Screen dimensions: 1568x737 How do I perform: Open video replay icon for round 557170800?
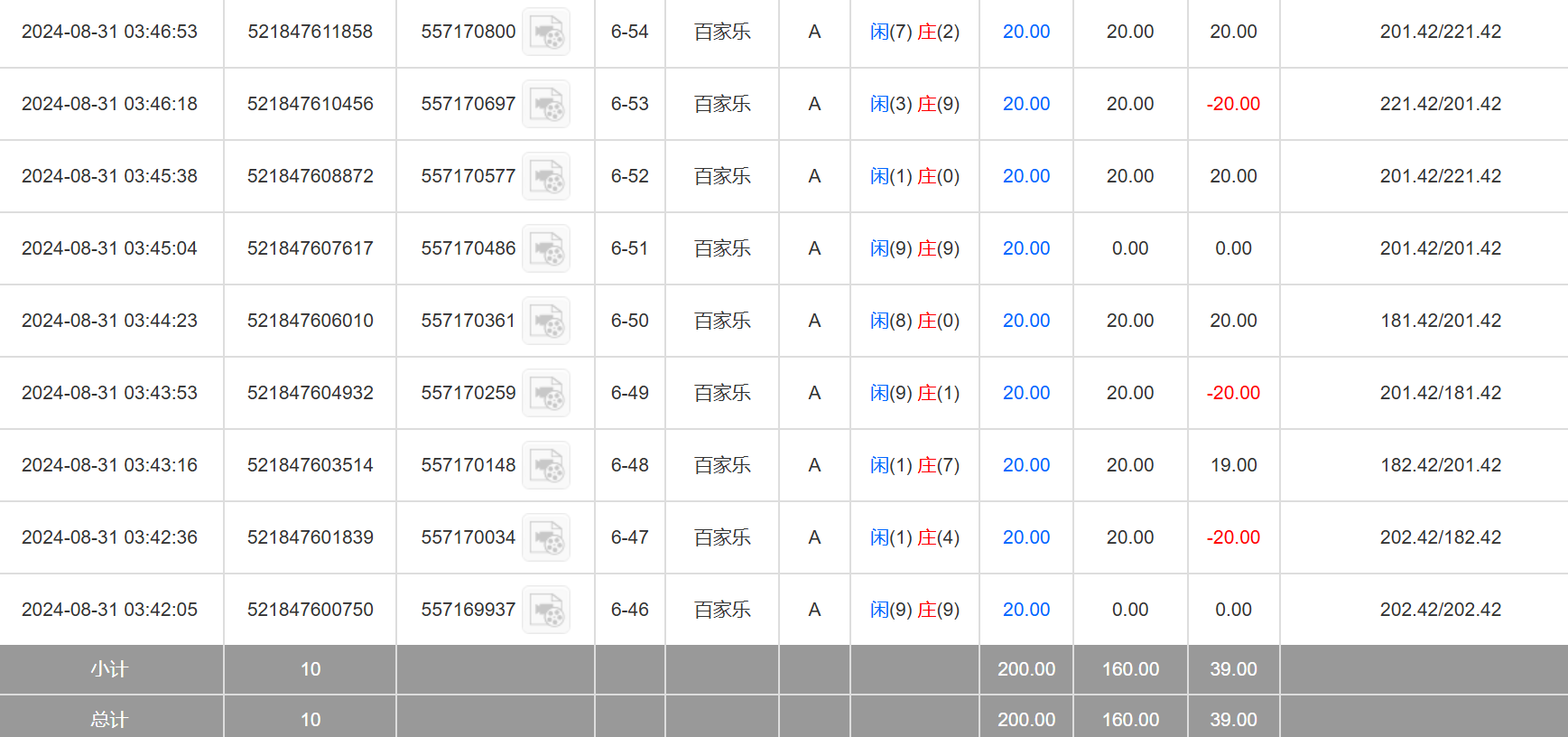(x=546, y=33)
